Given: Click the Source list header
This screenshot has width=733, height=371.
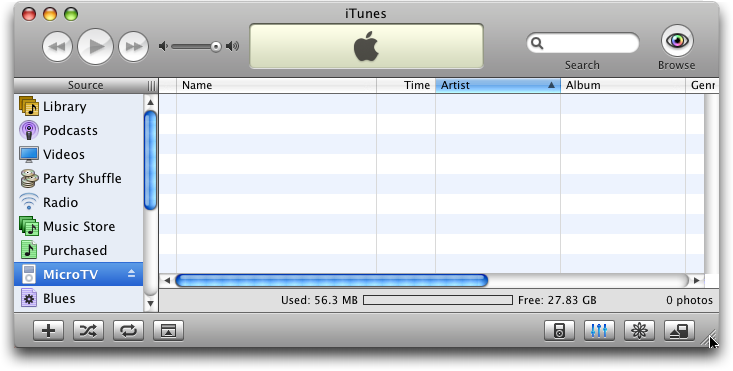Looking at the screenshot, I should 86,86.
